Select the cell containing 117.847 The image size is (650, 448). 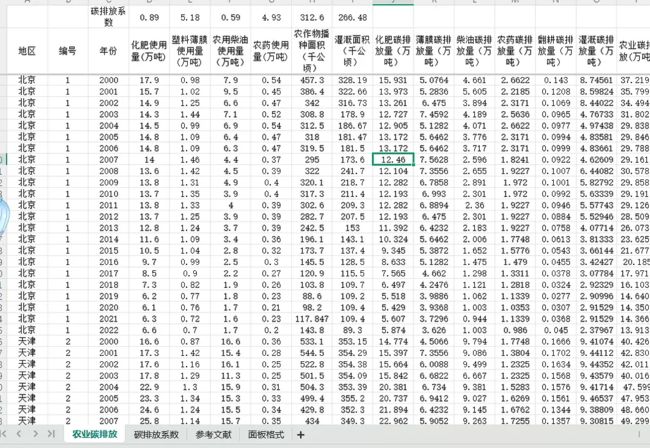coord(311,319)
